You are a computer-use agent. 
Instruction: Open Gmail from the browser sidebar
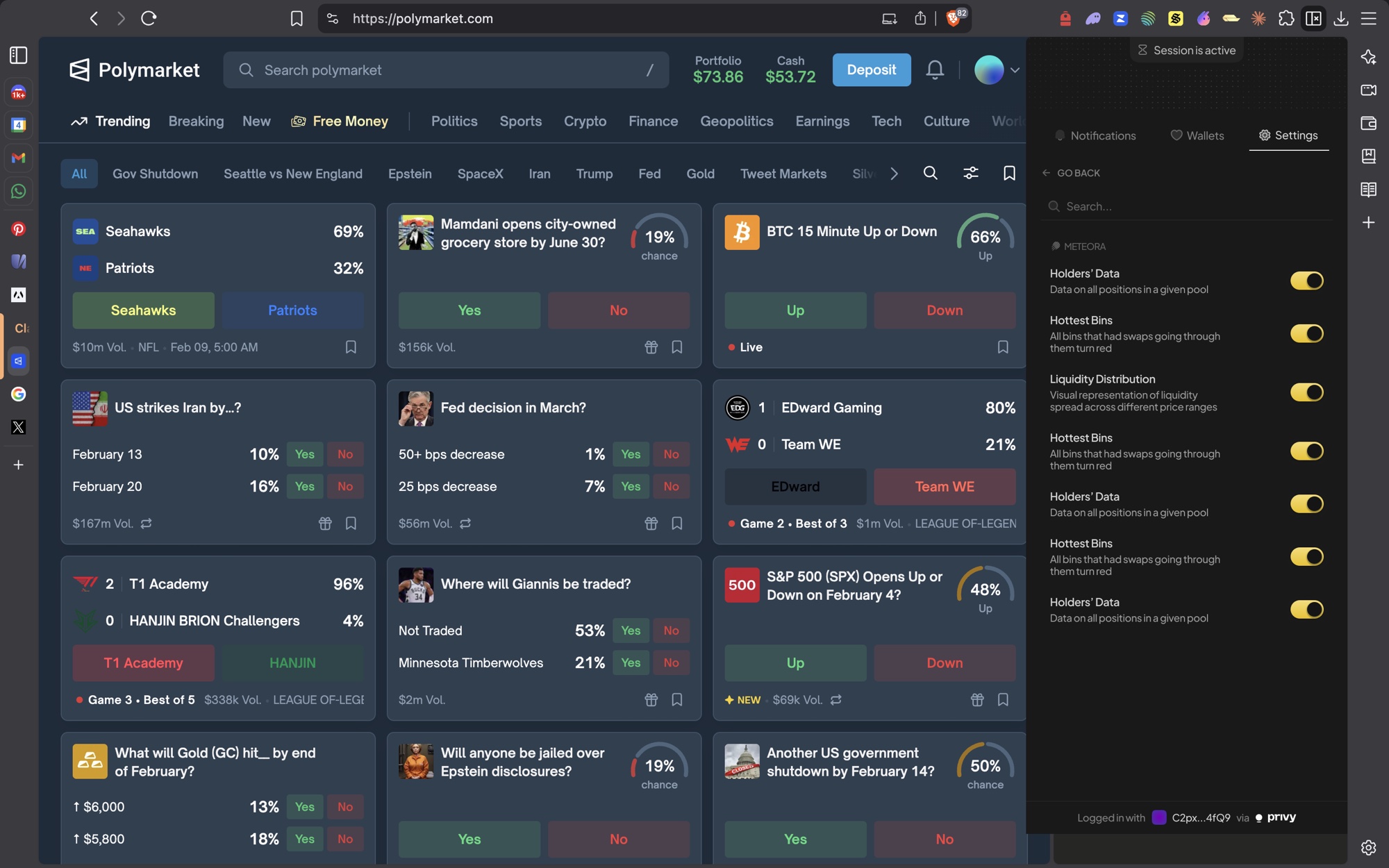click(19, 158)
